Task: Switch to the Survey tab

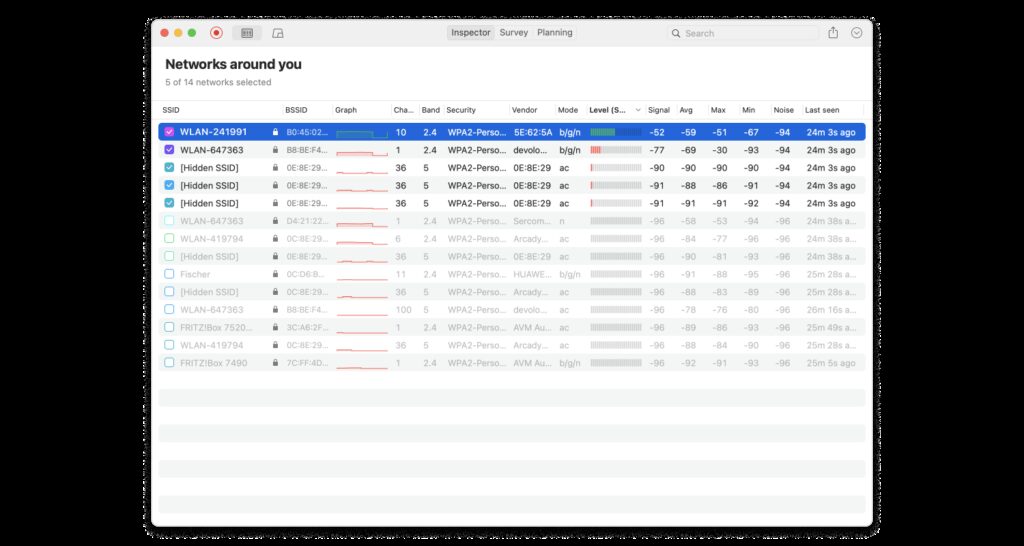Action: [x=514, y=33]
